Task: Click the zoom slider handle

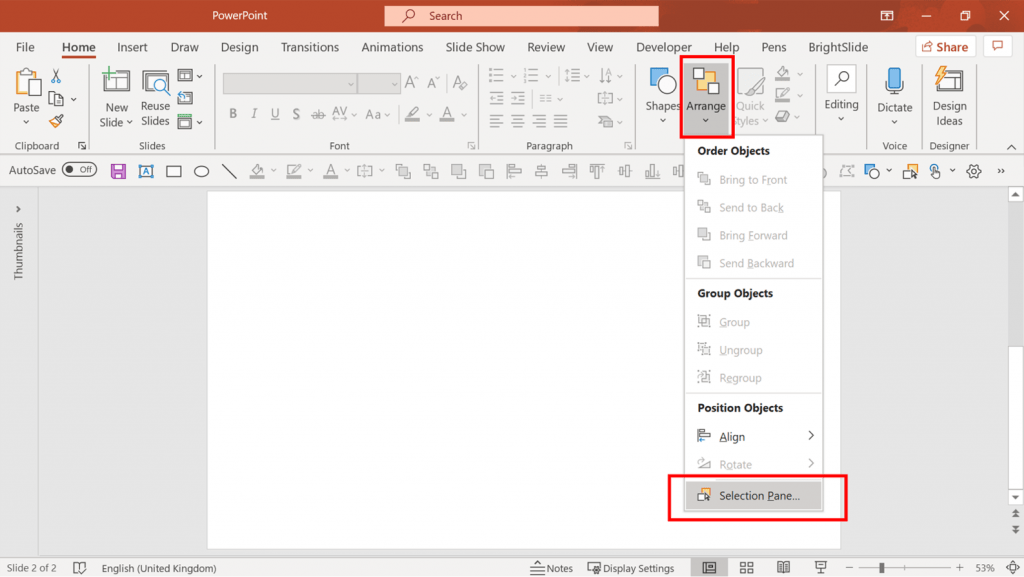Action: (882, 568)
